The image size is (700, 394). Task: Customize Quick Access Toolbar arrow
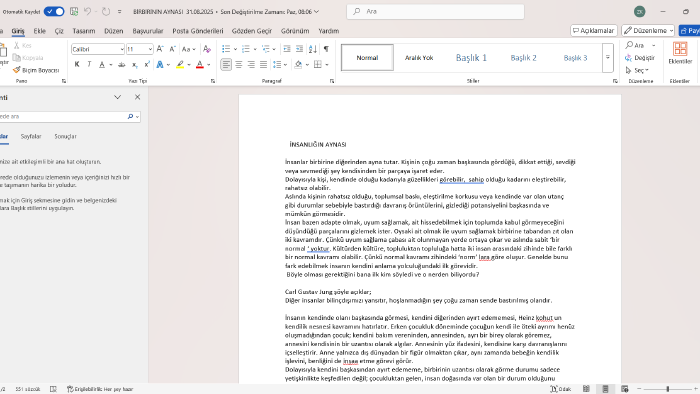click(x=120, y=12)
